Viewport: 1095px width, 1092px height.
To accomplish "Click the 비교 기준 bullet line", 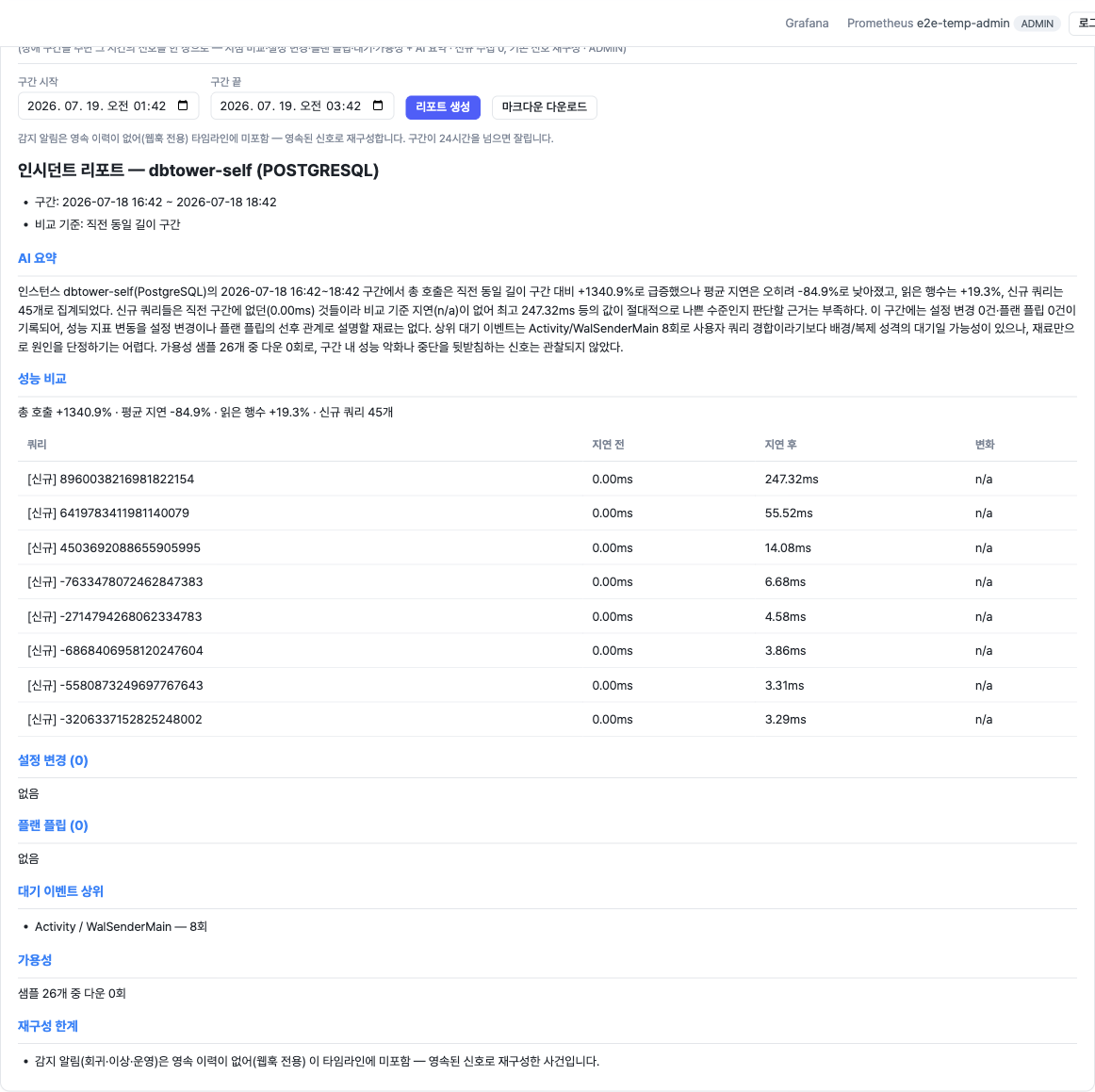I will pos(107,224).
